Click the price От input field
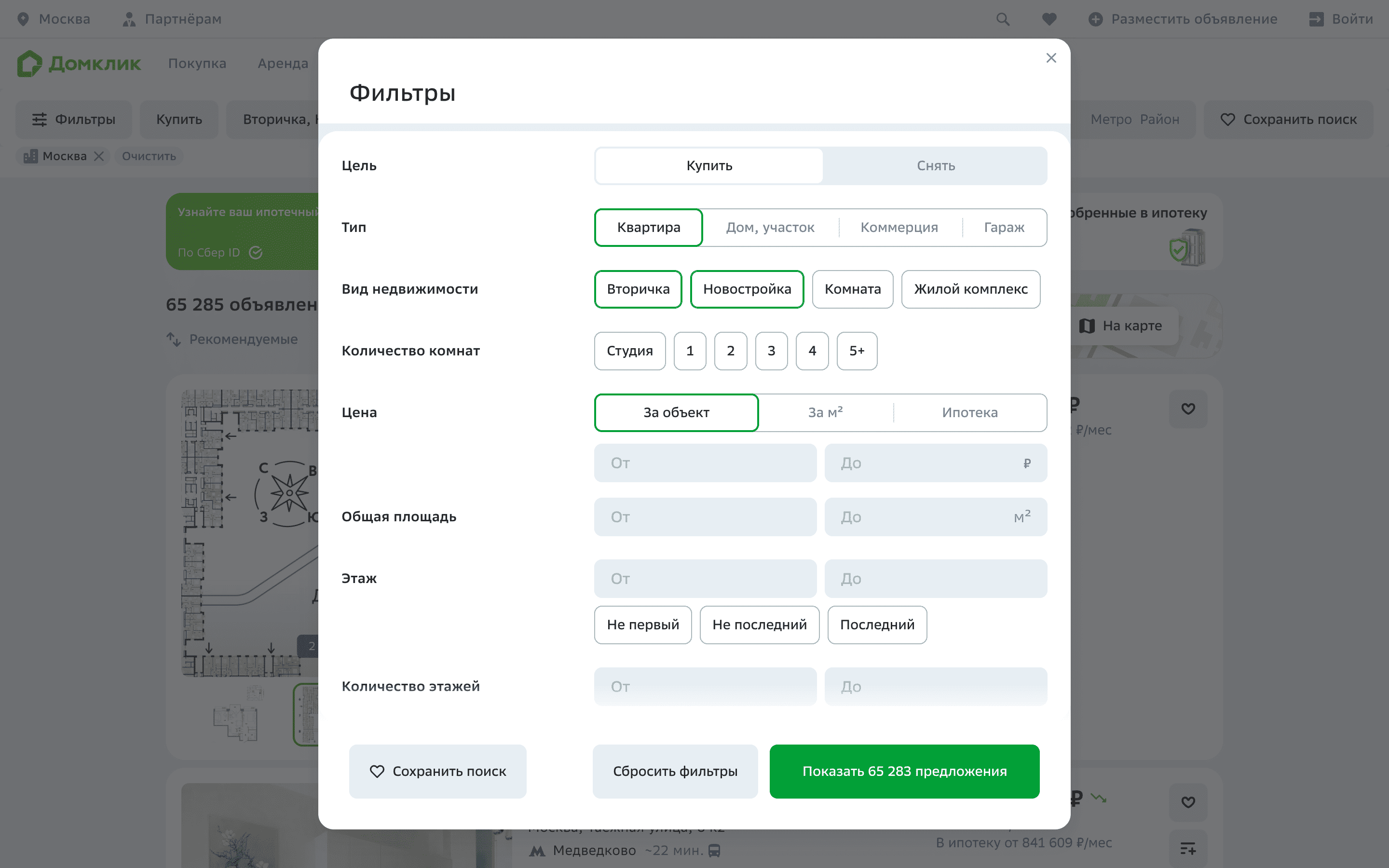The image size is (1389, 868). 706,463
